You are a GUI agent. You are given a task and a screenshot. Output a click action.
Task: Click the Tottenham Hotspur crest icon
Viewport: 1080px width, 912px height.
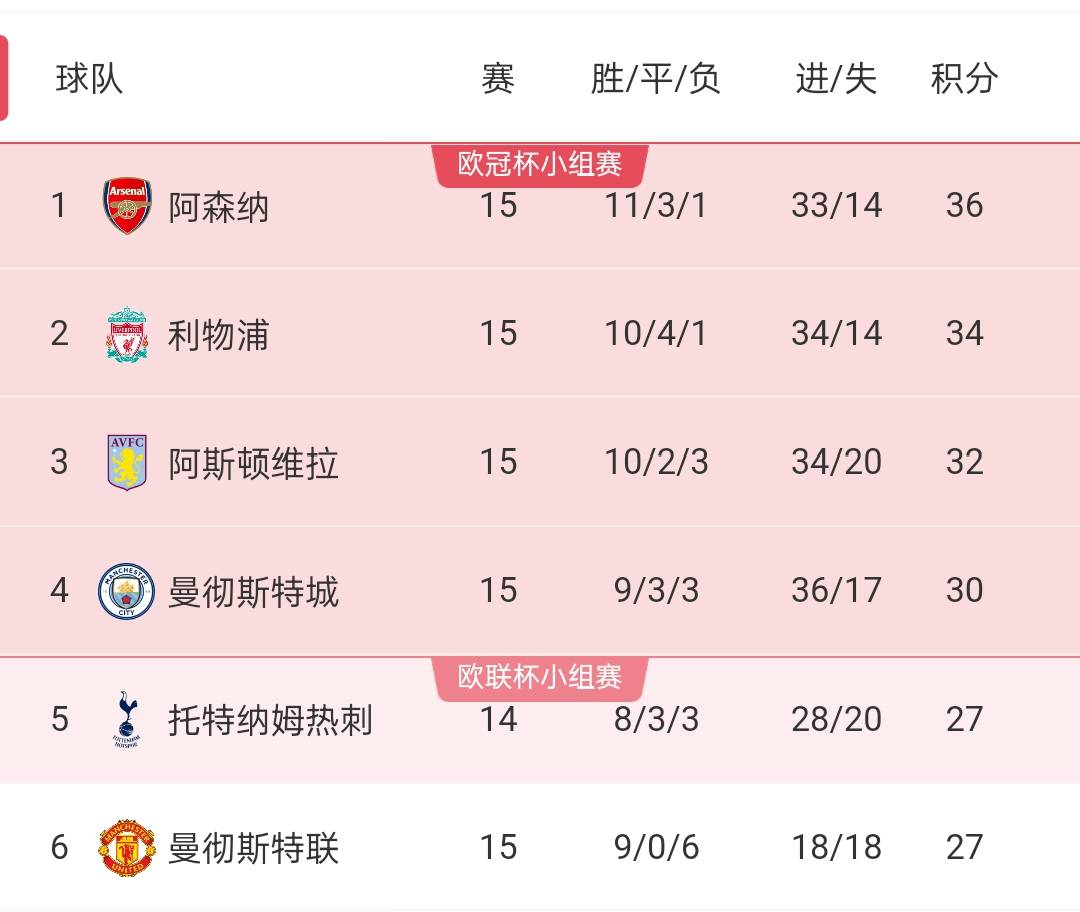point(127,719)
